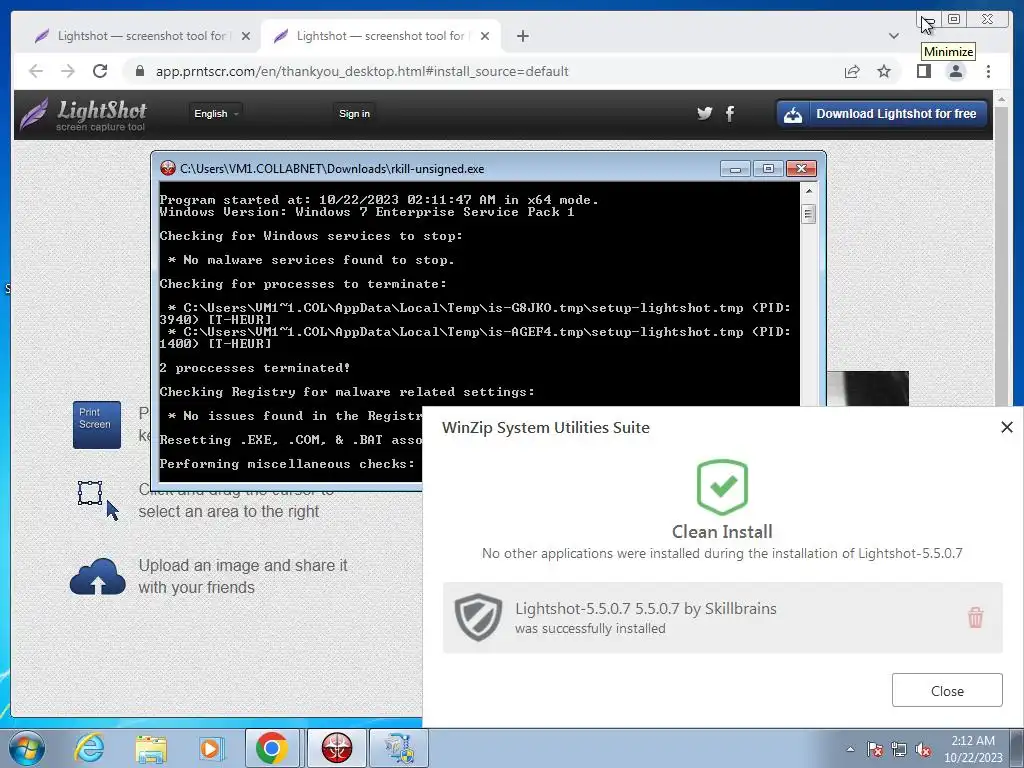Viewport: 1024px width, 768px height.
Task: Reload the current page
Action: 100,71
